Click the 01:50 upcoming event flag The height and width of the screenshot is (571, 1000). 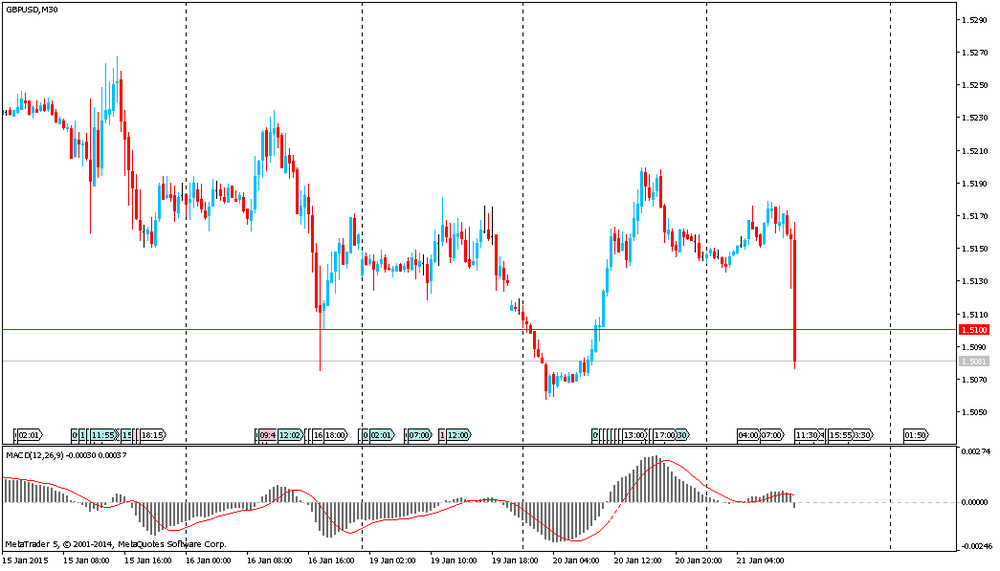click(x=915, y=435)
